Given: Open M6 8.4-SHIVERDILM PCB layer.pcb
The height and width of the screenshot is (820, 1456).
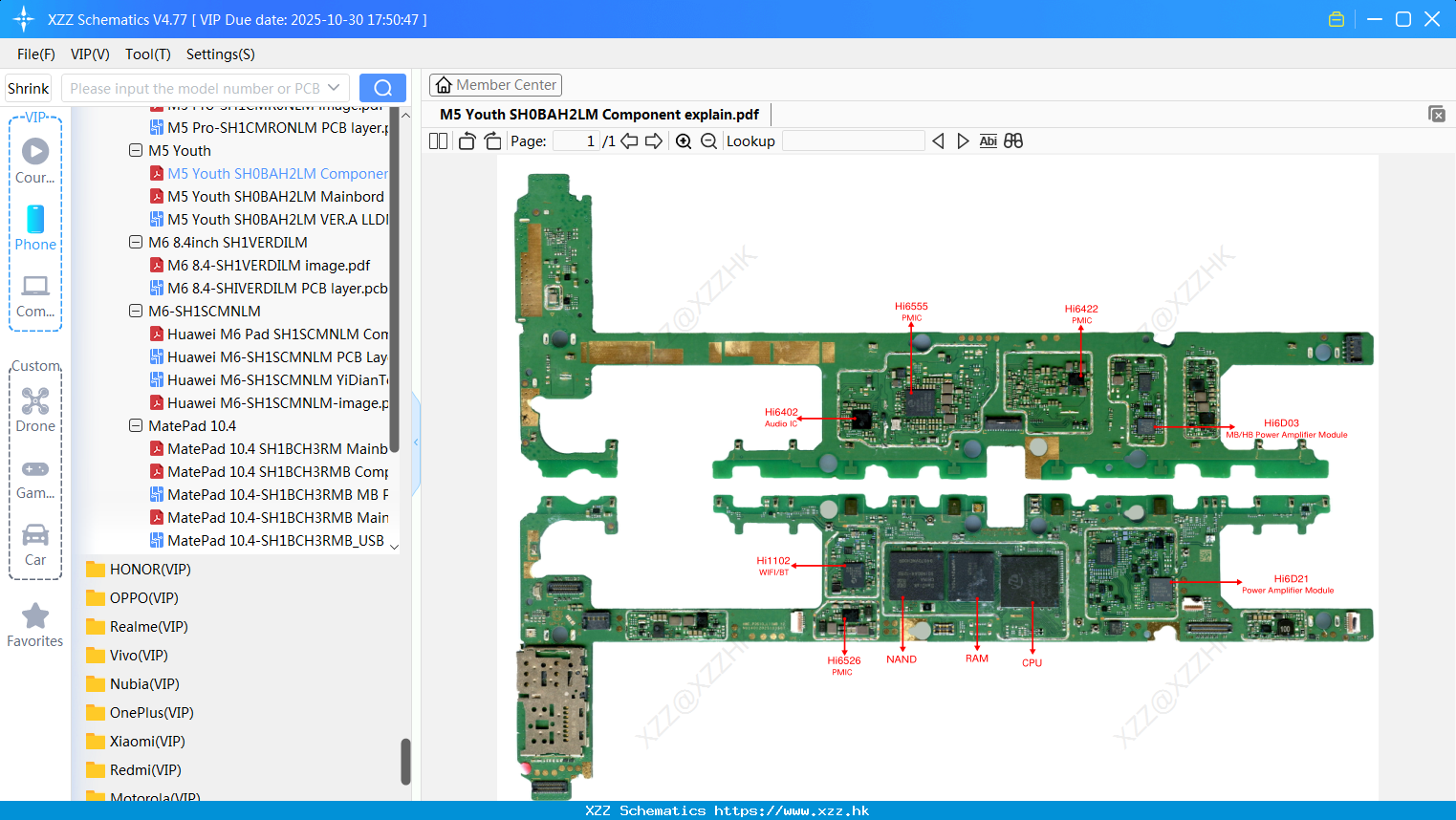Looking at the screenshot, I should point(269,288).
